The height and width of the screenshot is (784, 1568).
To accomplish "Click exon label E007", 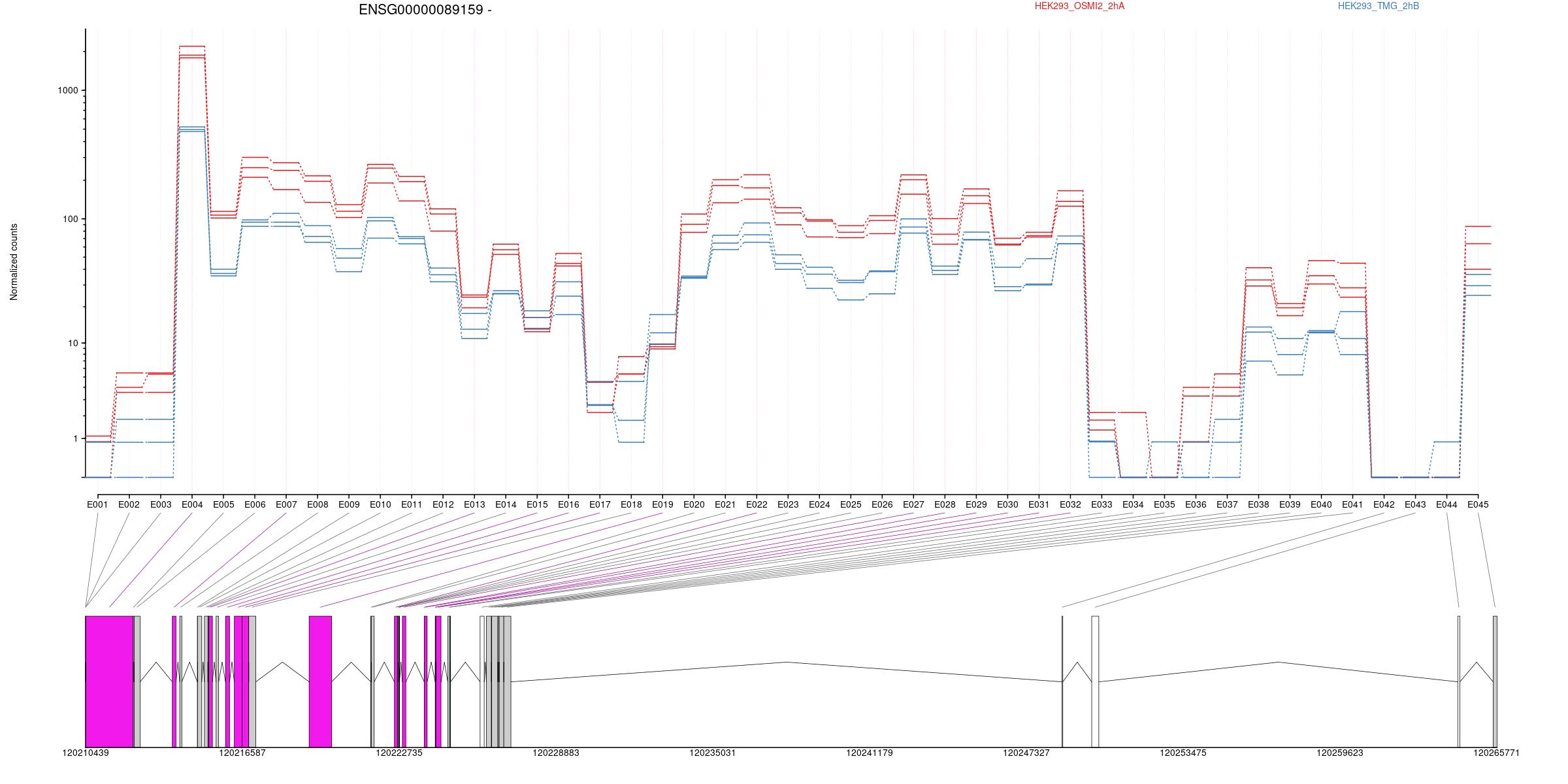I will [x=286, y=504].
